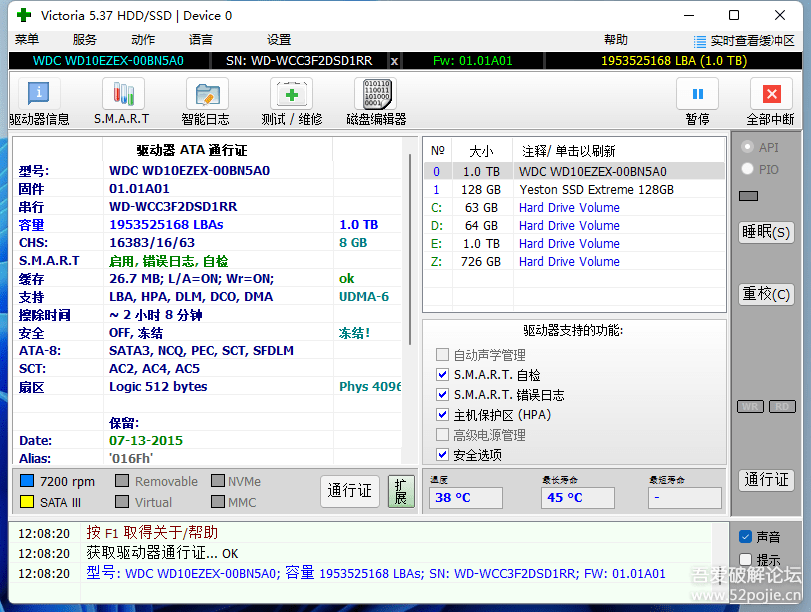This screenshot has height=612, width=811.
Task: Click the 实时查看缓冲区 list icon
Action: pyautogui.click(x=699, y=41)
